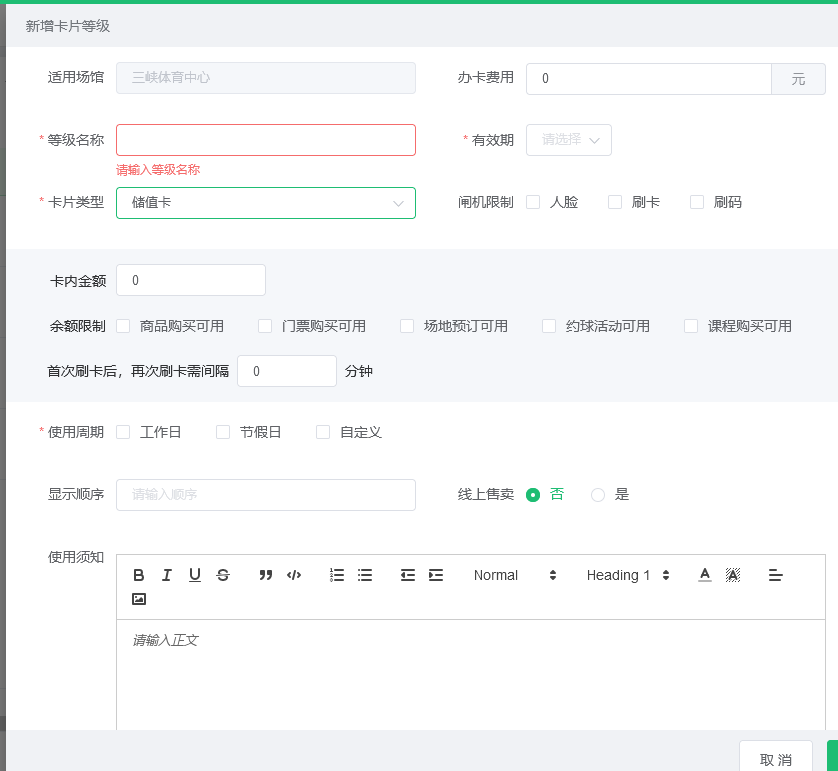Decrease indent using the outdent icon
838x771 pixels.
pyautogui.click(x=407, y=574)
